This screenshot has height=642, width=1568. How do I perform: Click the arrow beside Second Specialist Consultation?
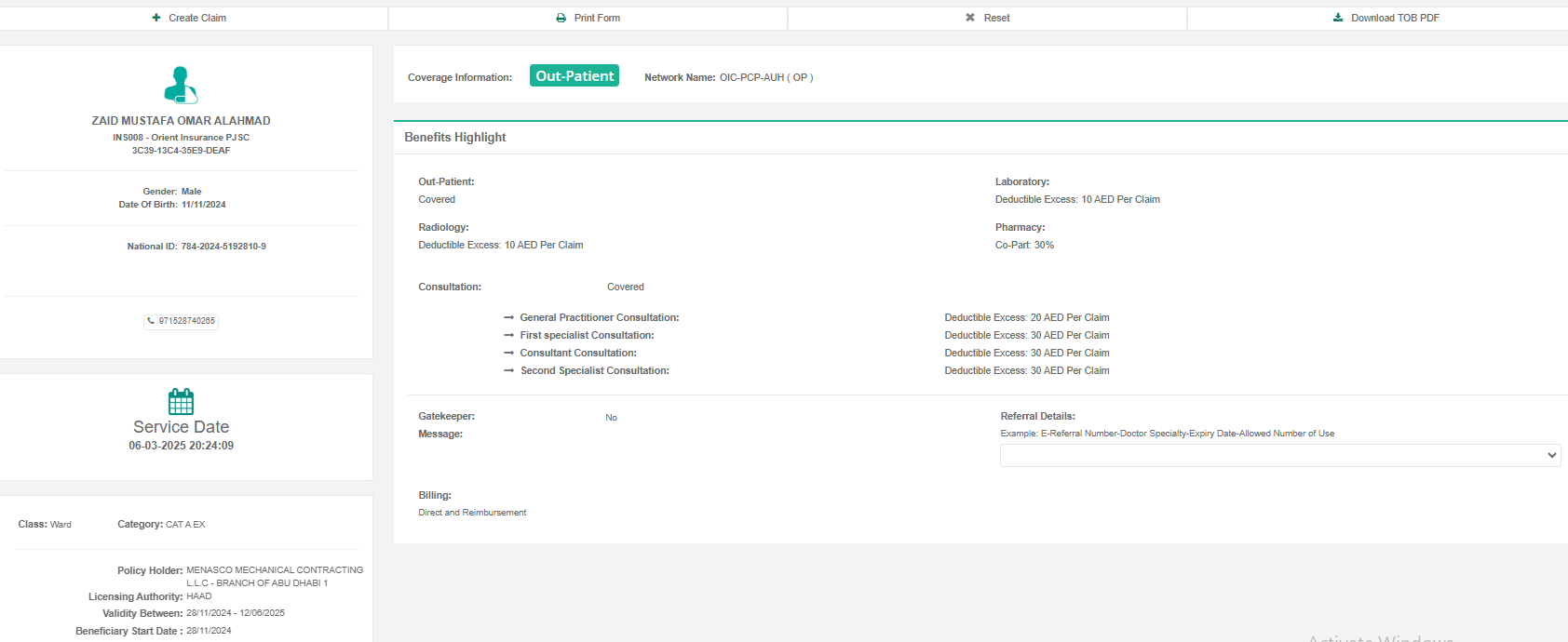tap(508, 371)
